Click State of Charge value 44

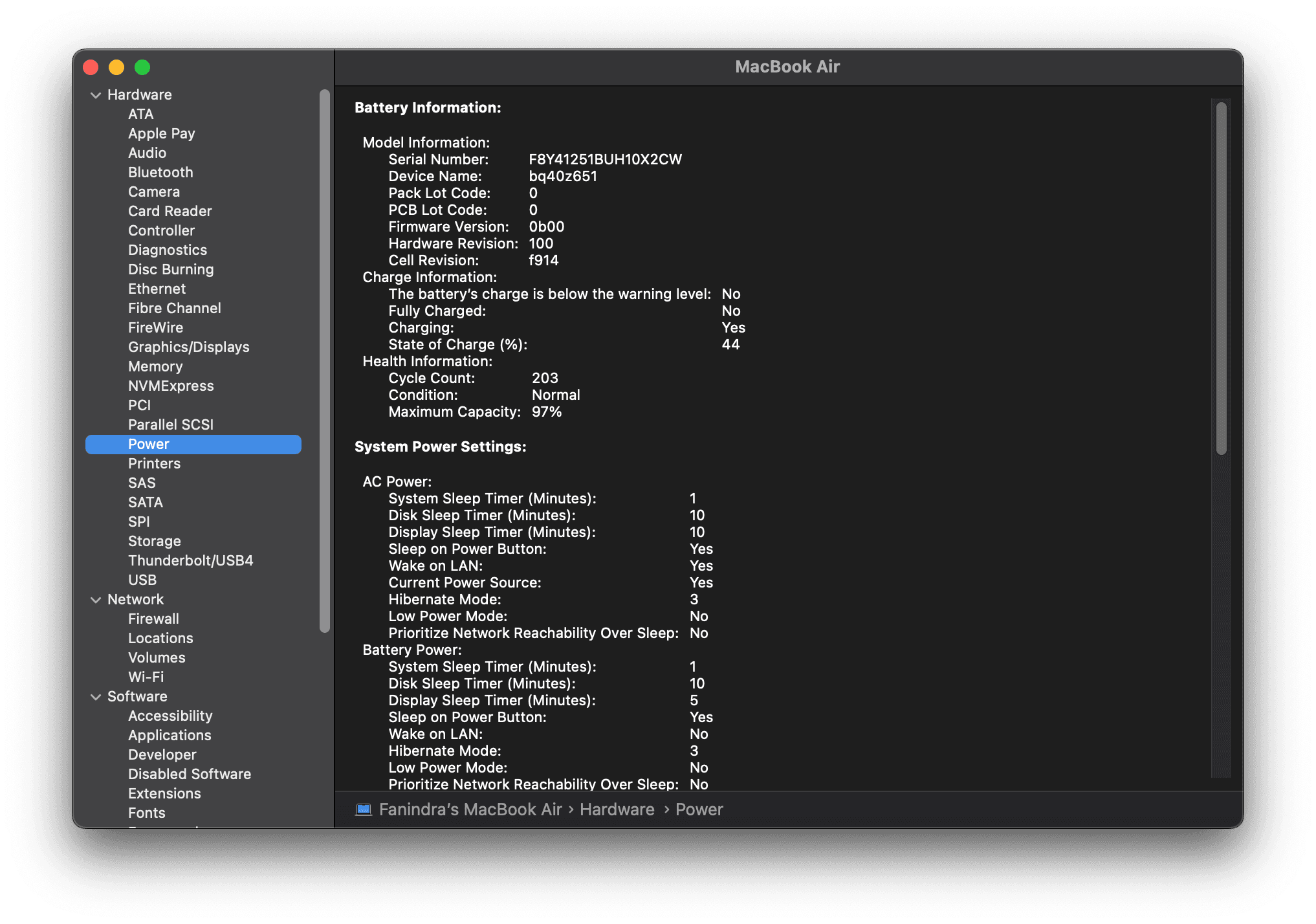[730, 344]
